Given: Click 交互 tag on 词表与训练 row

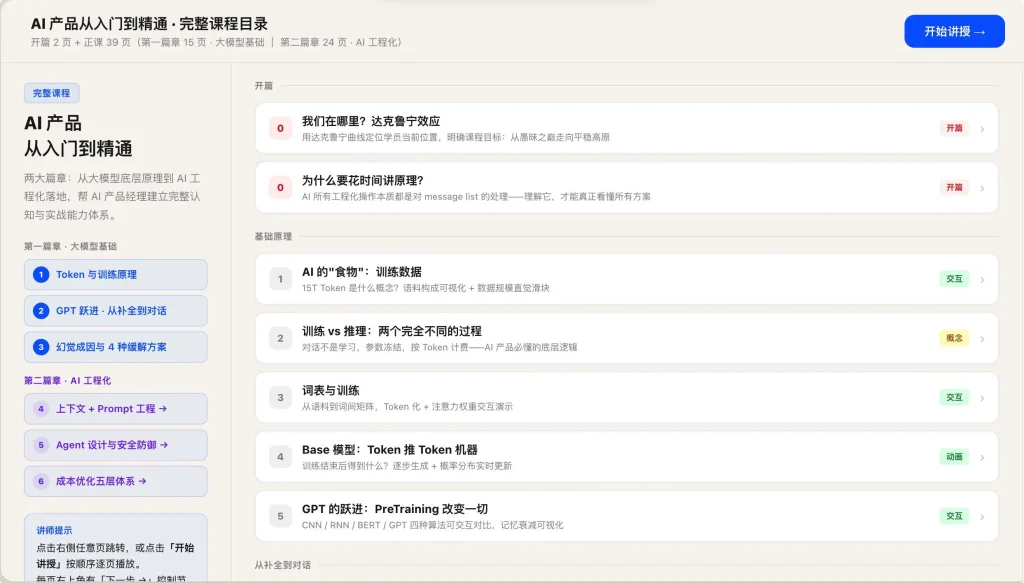Looking at the screenshot, I should pos(954,398).
